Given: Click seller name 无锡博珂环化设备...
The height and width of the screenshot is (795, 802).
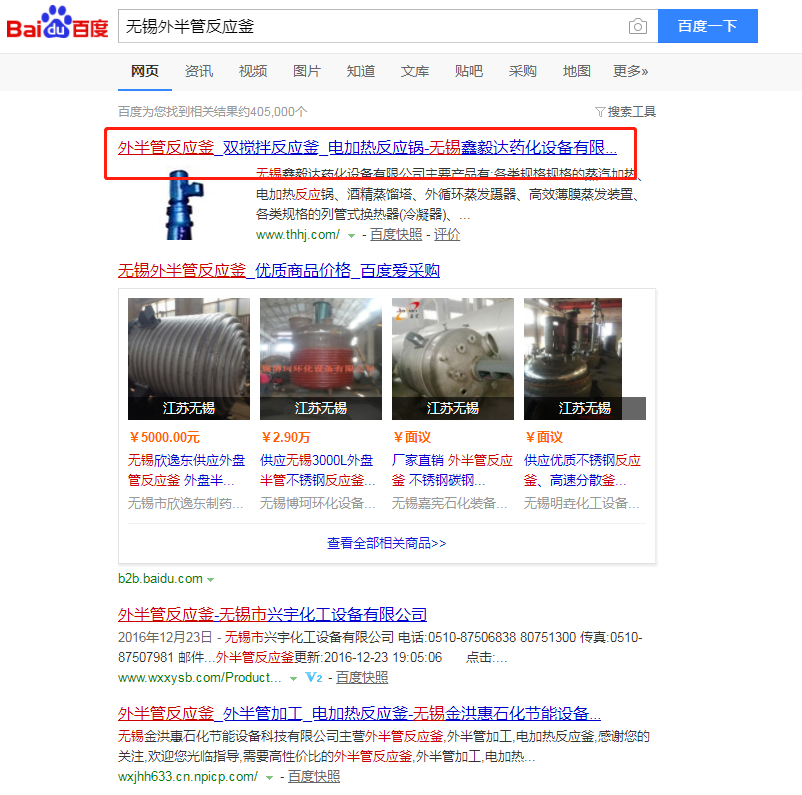Looking at the screenshot, I should pos(318,504).
